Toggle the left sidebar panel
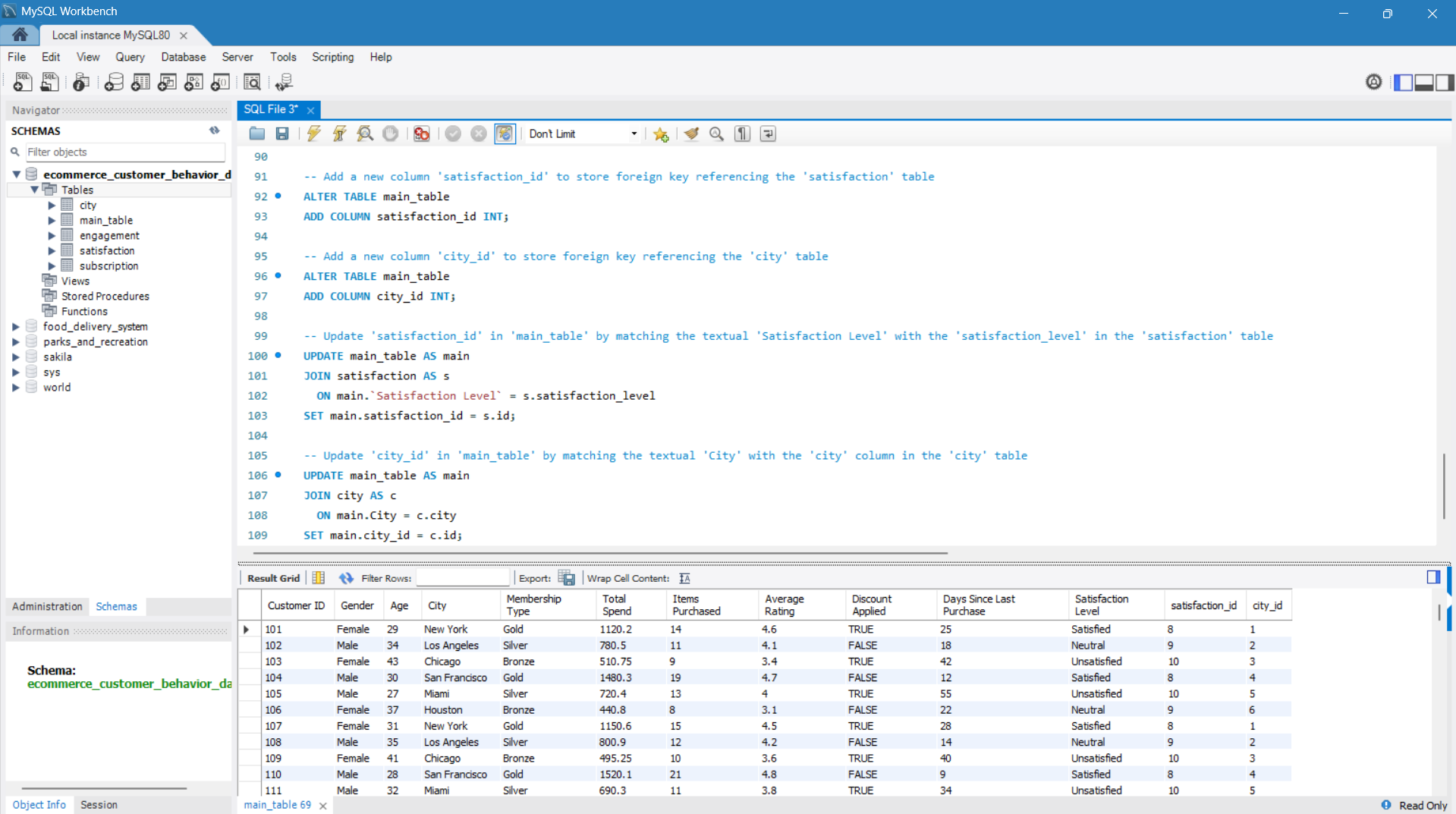This screenshot has height=814, width=1456. [1403, 82]
